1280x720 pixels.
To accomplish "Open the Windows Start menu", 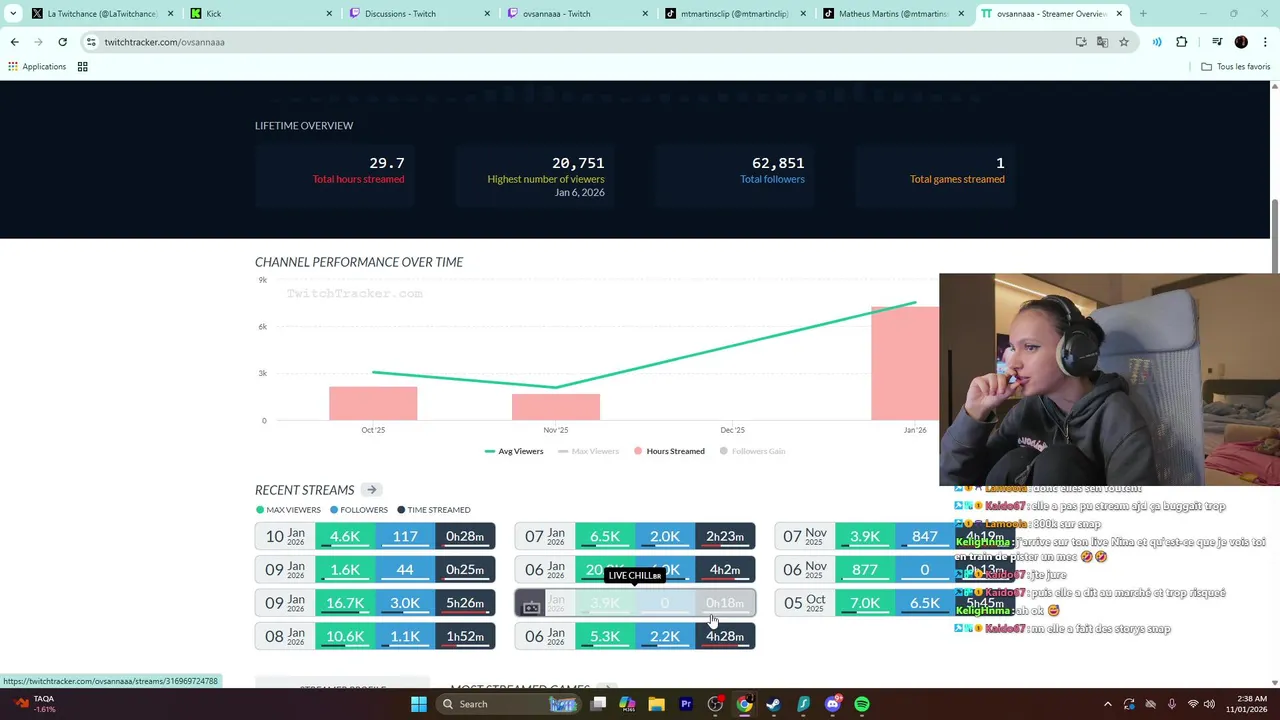I will tap(419, 704).
